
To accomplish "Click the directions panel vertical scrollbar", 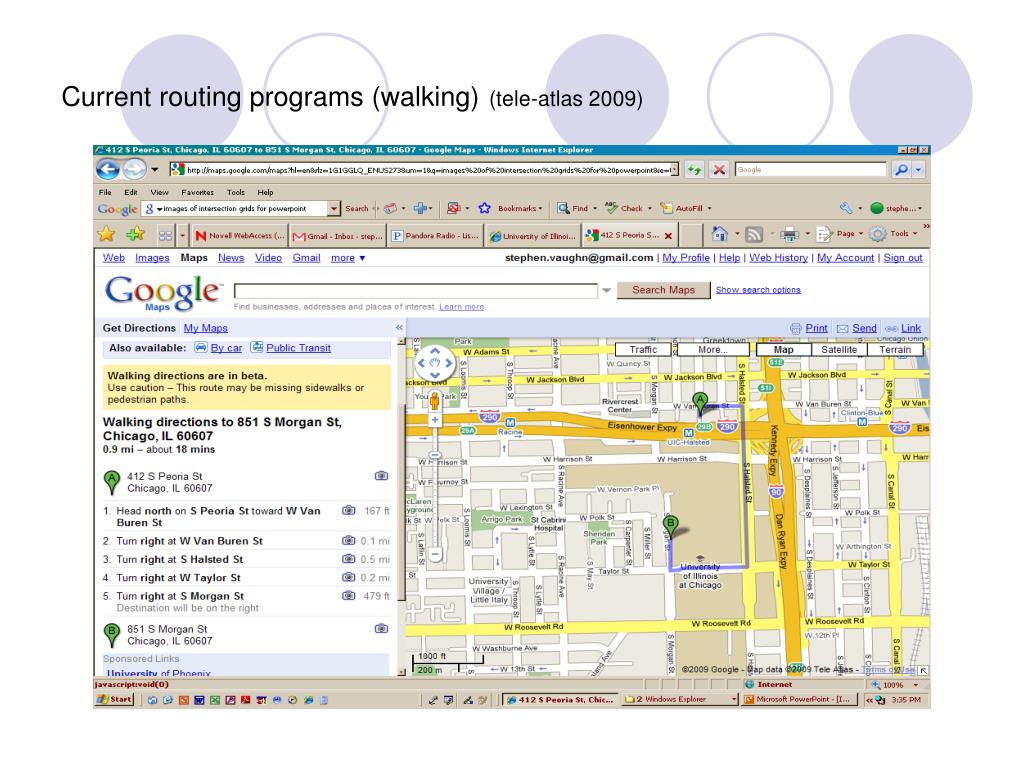I will click(401, 507).
